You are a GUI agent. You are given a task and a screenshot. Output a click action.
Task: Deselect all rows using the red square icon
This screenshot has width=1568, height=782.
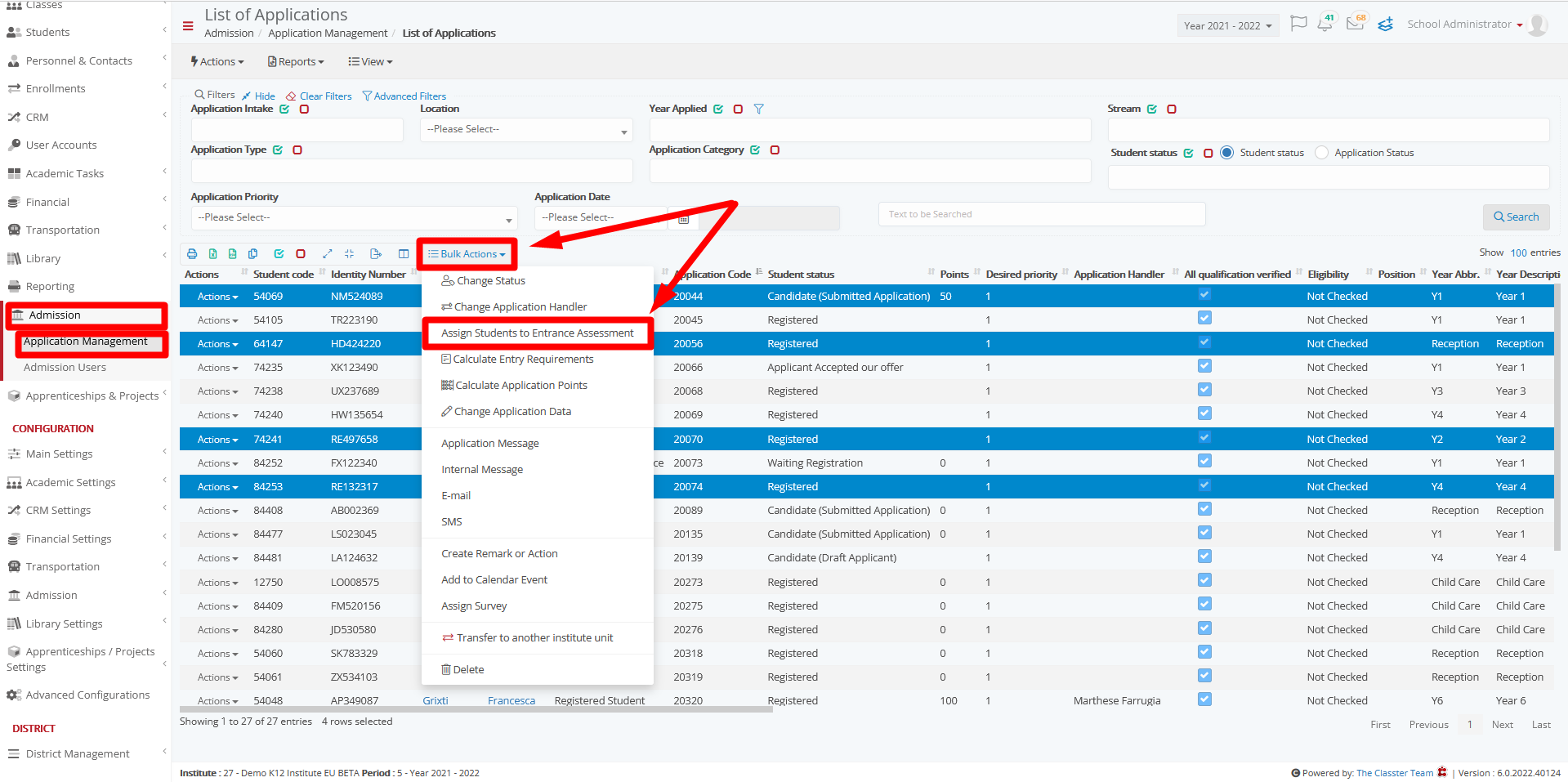click(301, 254)
